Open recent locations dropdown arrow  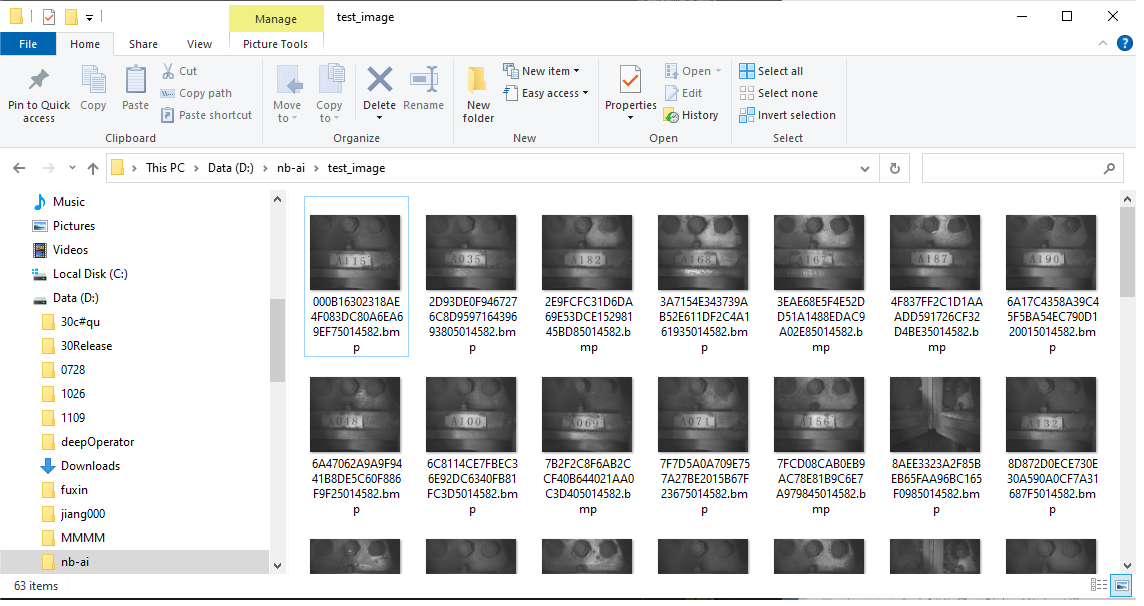(x=72, y=168)
